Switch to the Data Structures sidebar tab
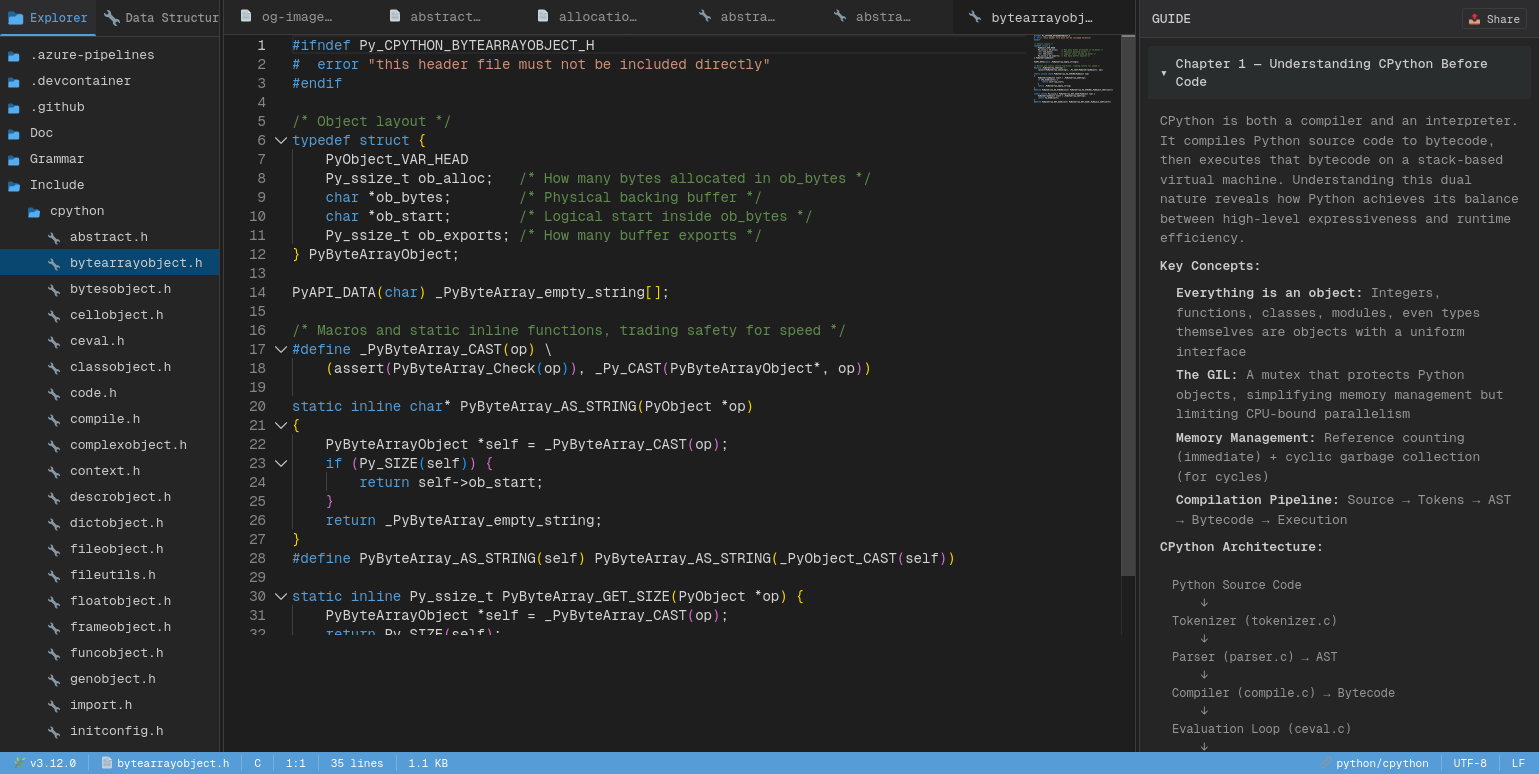 (160, 18)
